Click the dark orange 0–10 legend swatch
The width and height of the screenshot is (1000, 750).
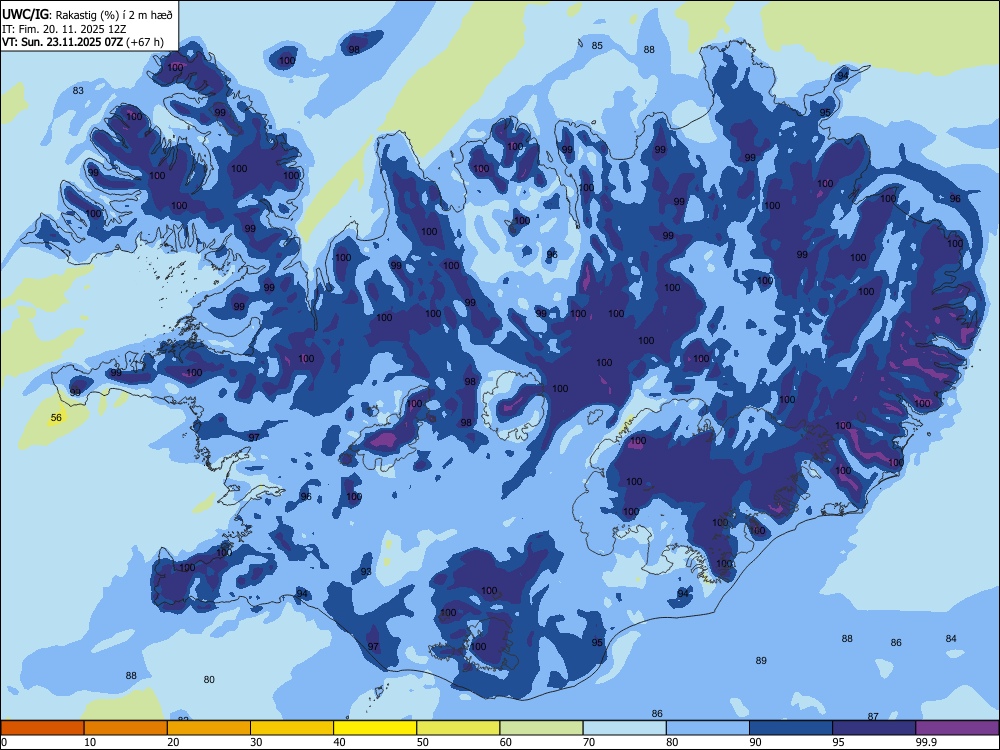[42, 728]
